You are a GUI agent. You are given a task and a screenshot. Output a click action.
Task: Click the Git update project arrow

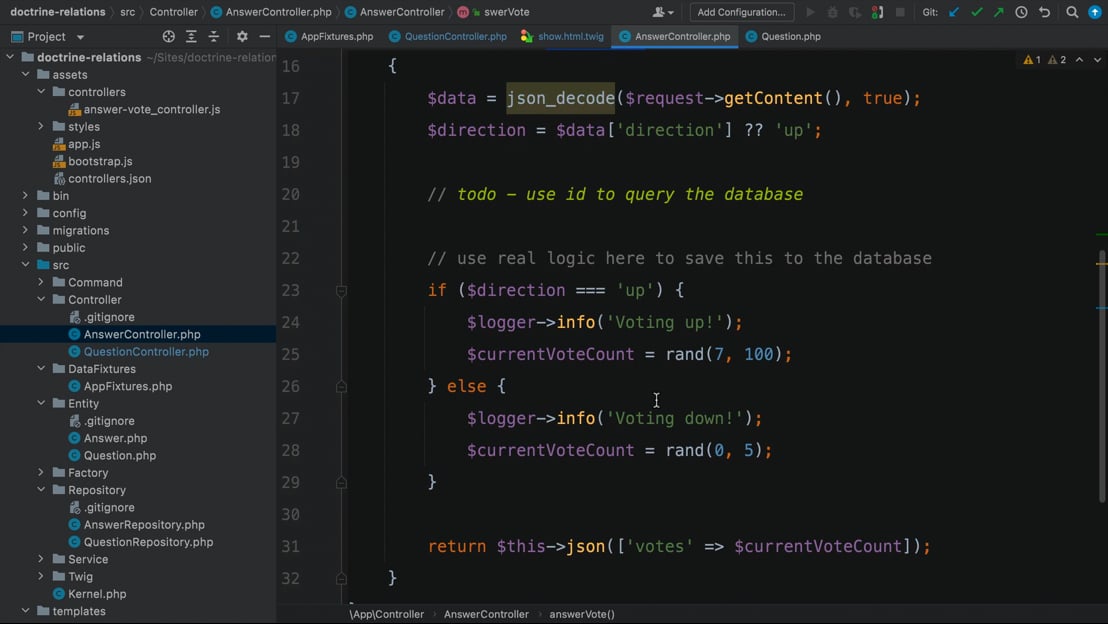point(954,12)
